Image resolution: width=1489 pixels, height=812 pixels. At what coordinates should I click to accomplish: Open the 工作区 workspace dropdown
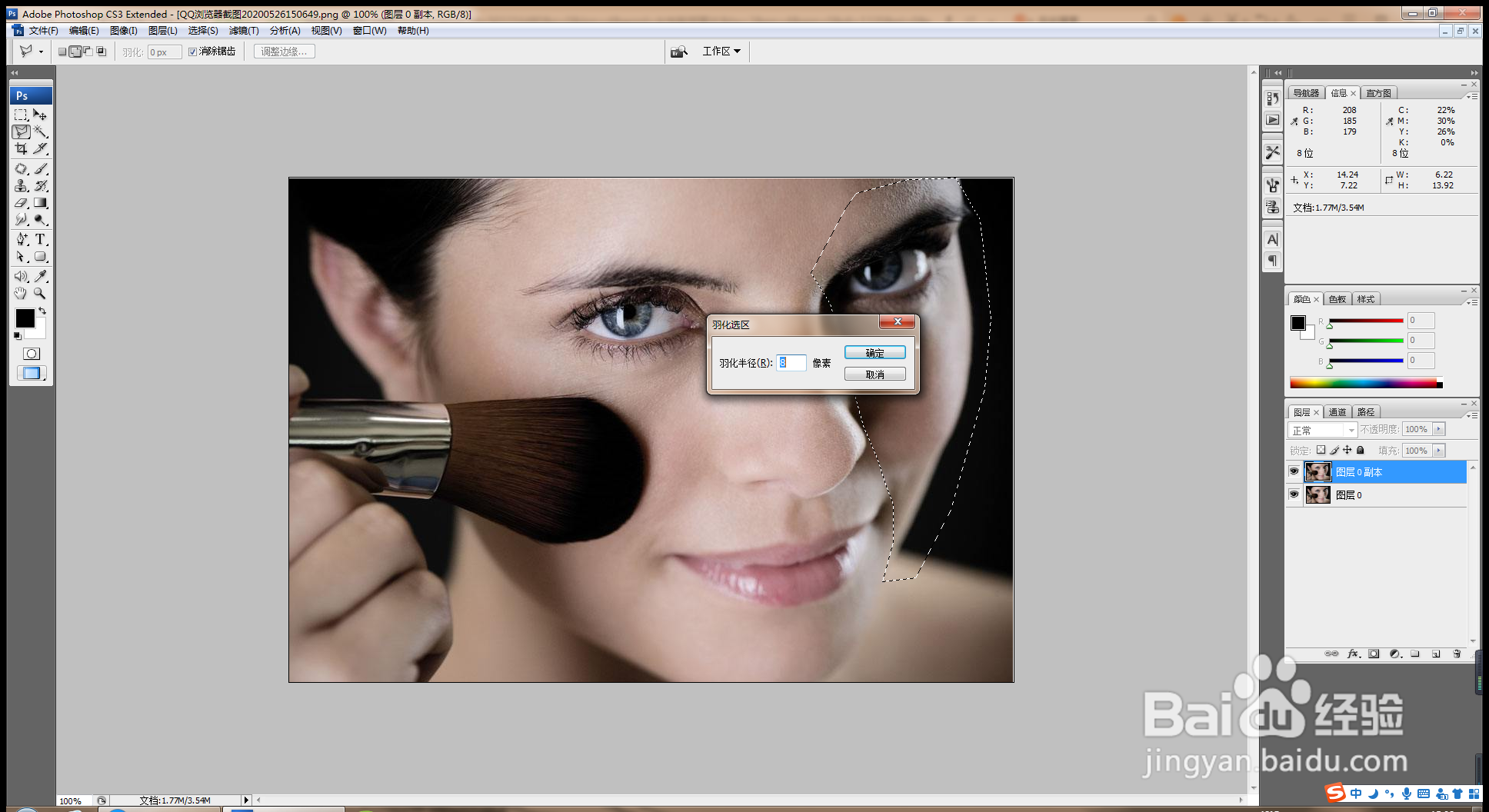(721, 52)
